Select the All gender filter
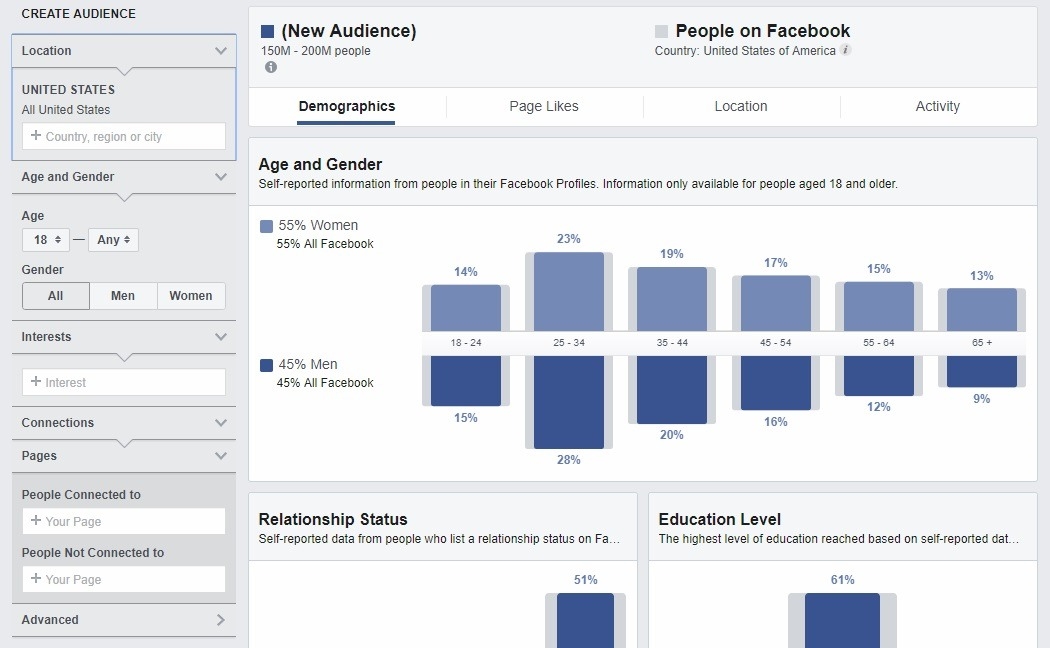This screenshot has height=648, width=1050. [55, 295]
